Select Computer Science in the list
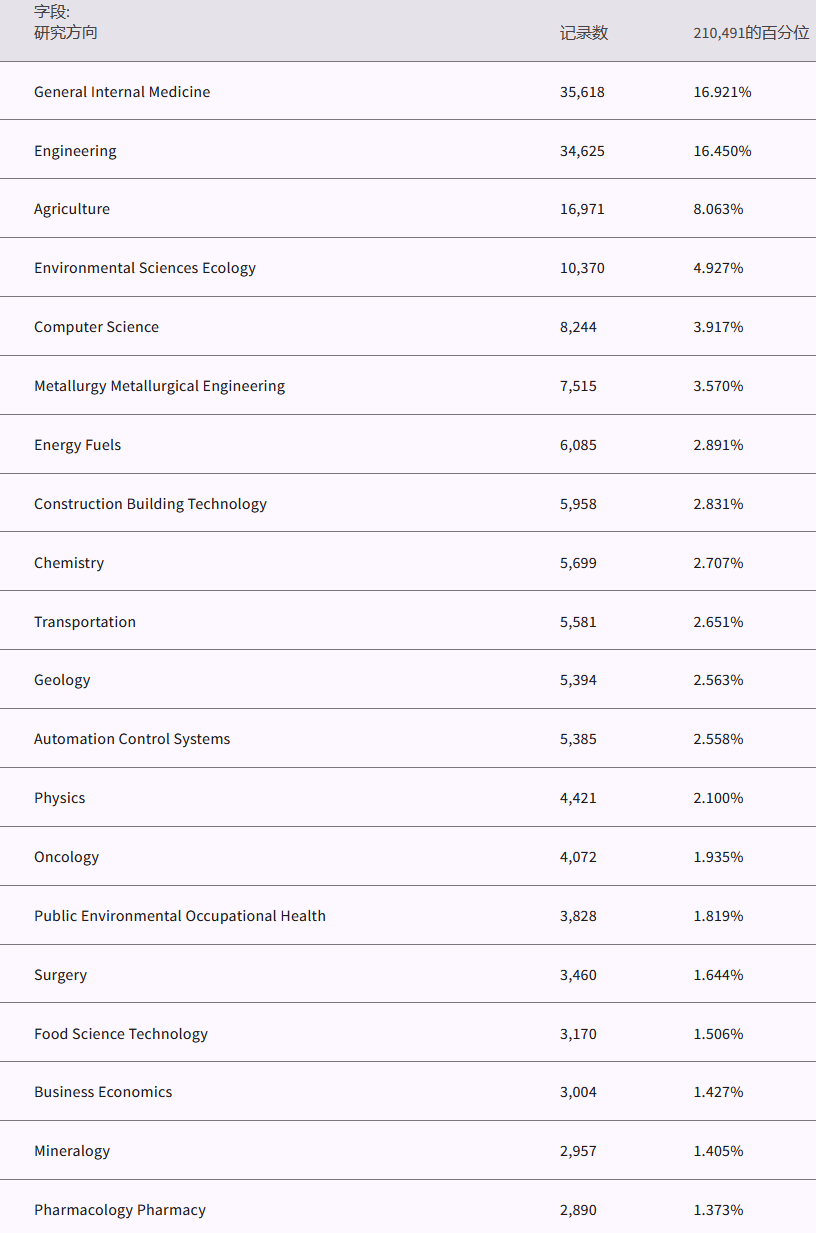The height and width of the screenshot is (1233, 816). coord(96,327)
